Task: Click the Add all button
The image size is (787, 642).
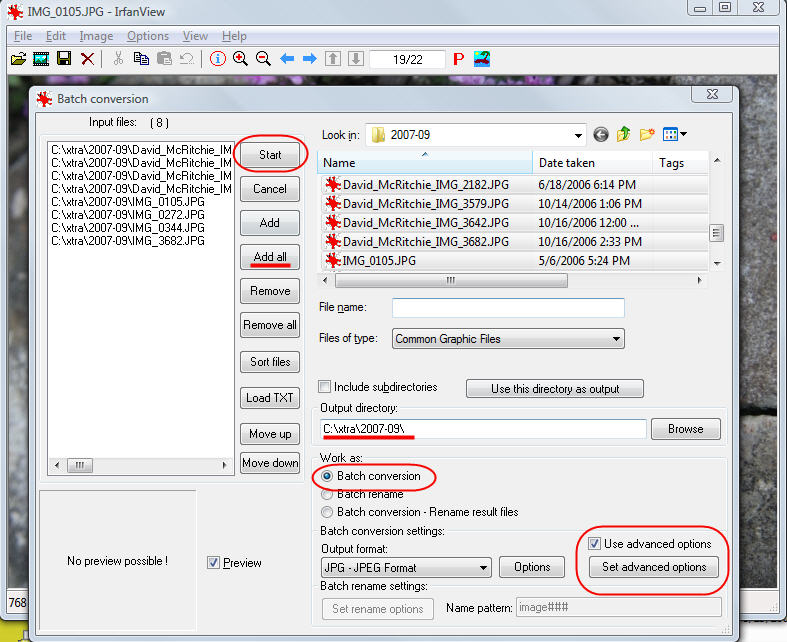Action: 270,257
